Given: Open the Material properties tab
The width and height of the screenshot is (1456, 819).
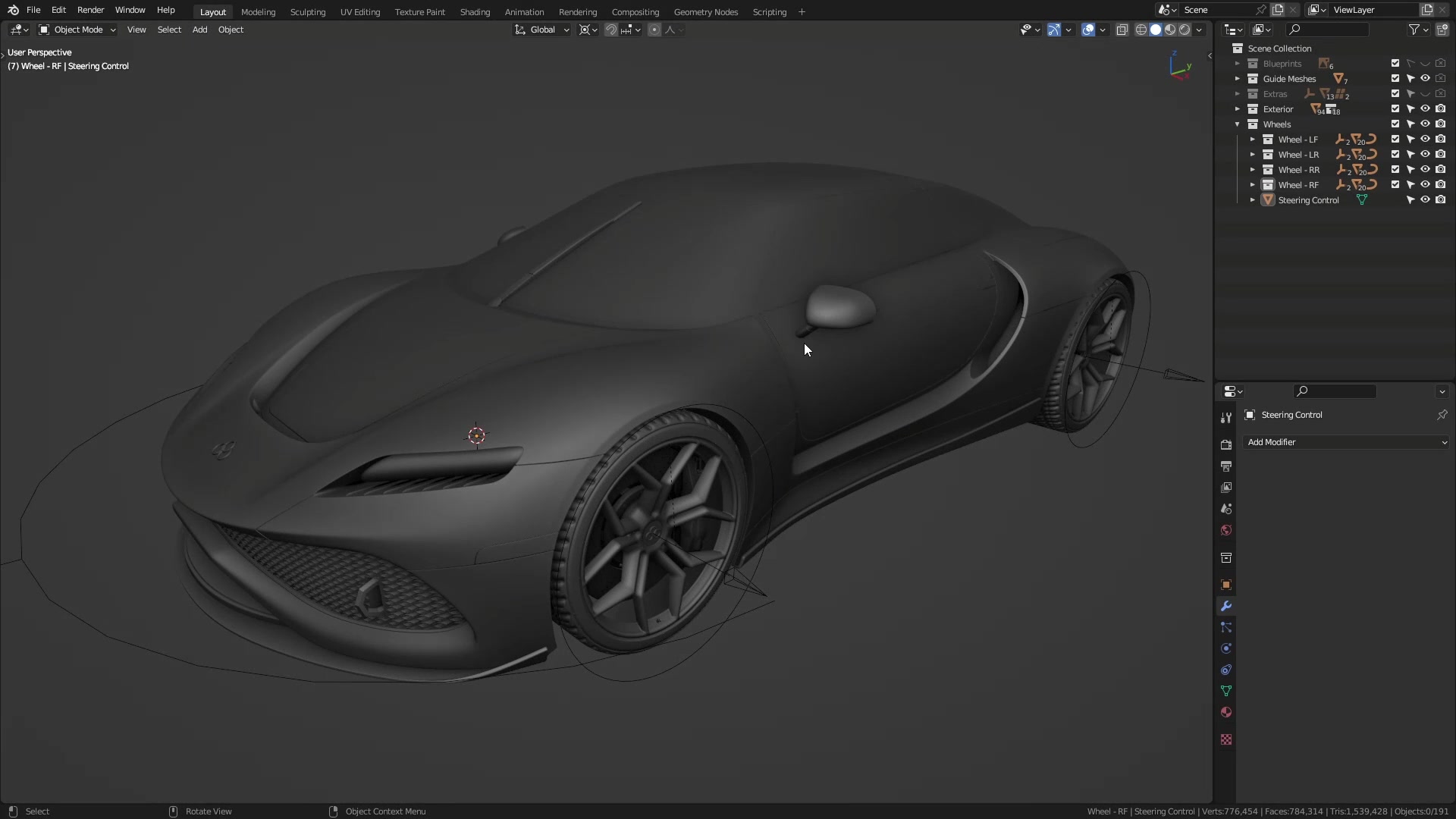Looking at the screenshot, I should [1225, 712].
